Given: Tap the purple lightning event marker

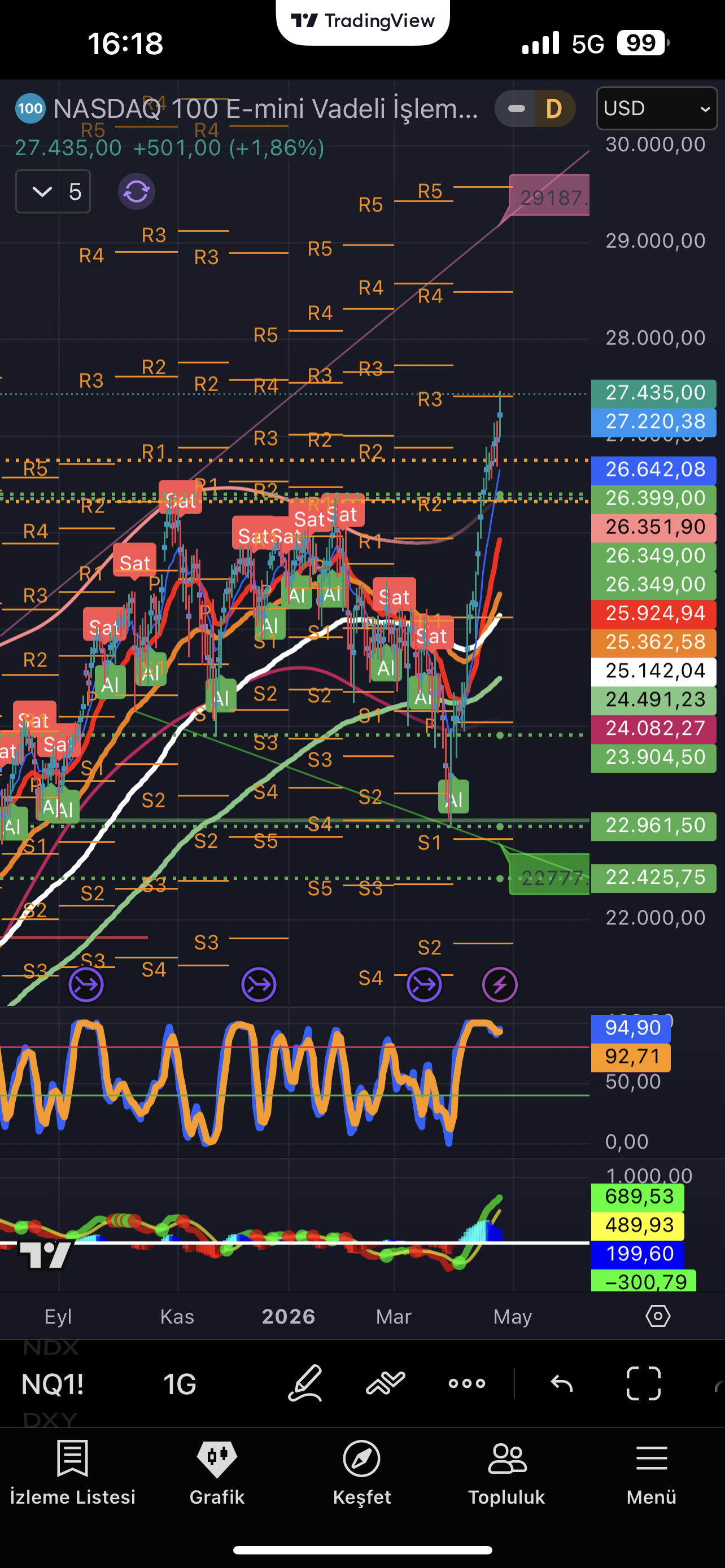Looking at the screenshot, I should pyautogui.click(x=500, y=984).
